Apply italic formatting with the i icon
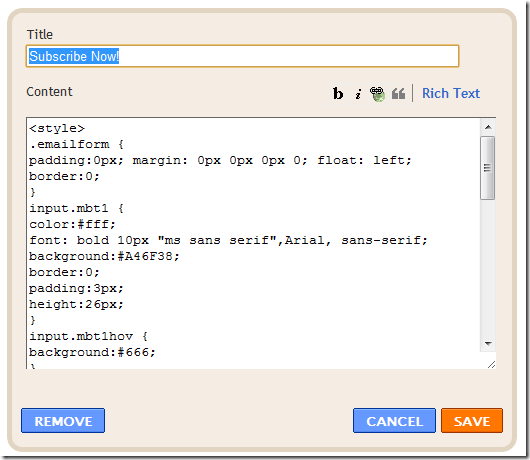 click(x=358, y=94)
